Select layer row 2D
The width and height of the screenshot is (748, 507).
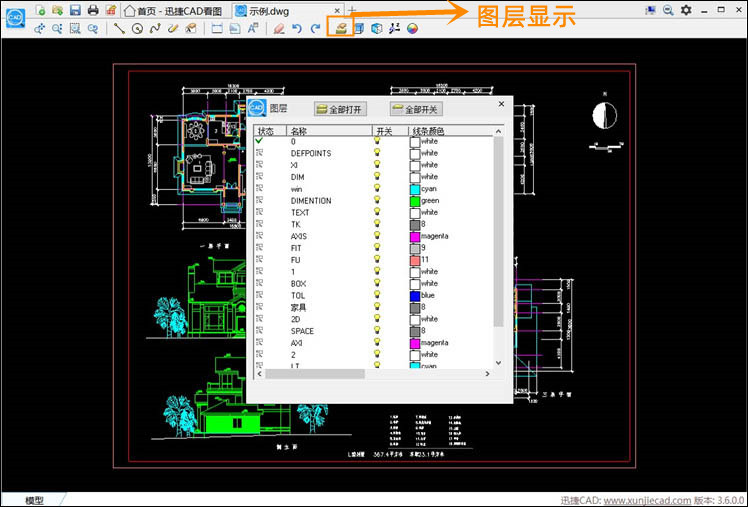click(x=374, y=319)
